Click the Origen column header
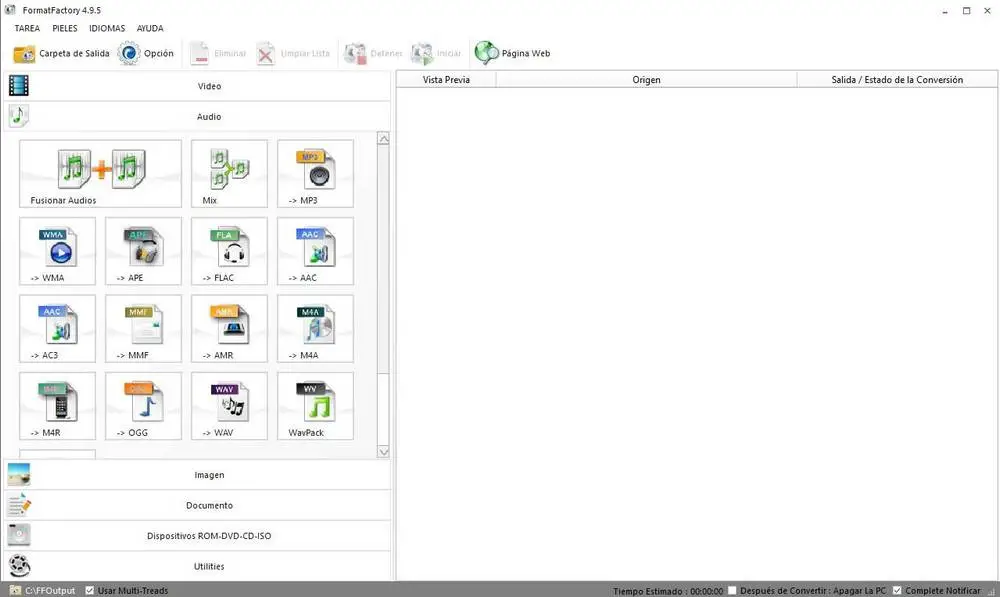Screen dimensions: 1000x597 646,80
